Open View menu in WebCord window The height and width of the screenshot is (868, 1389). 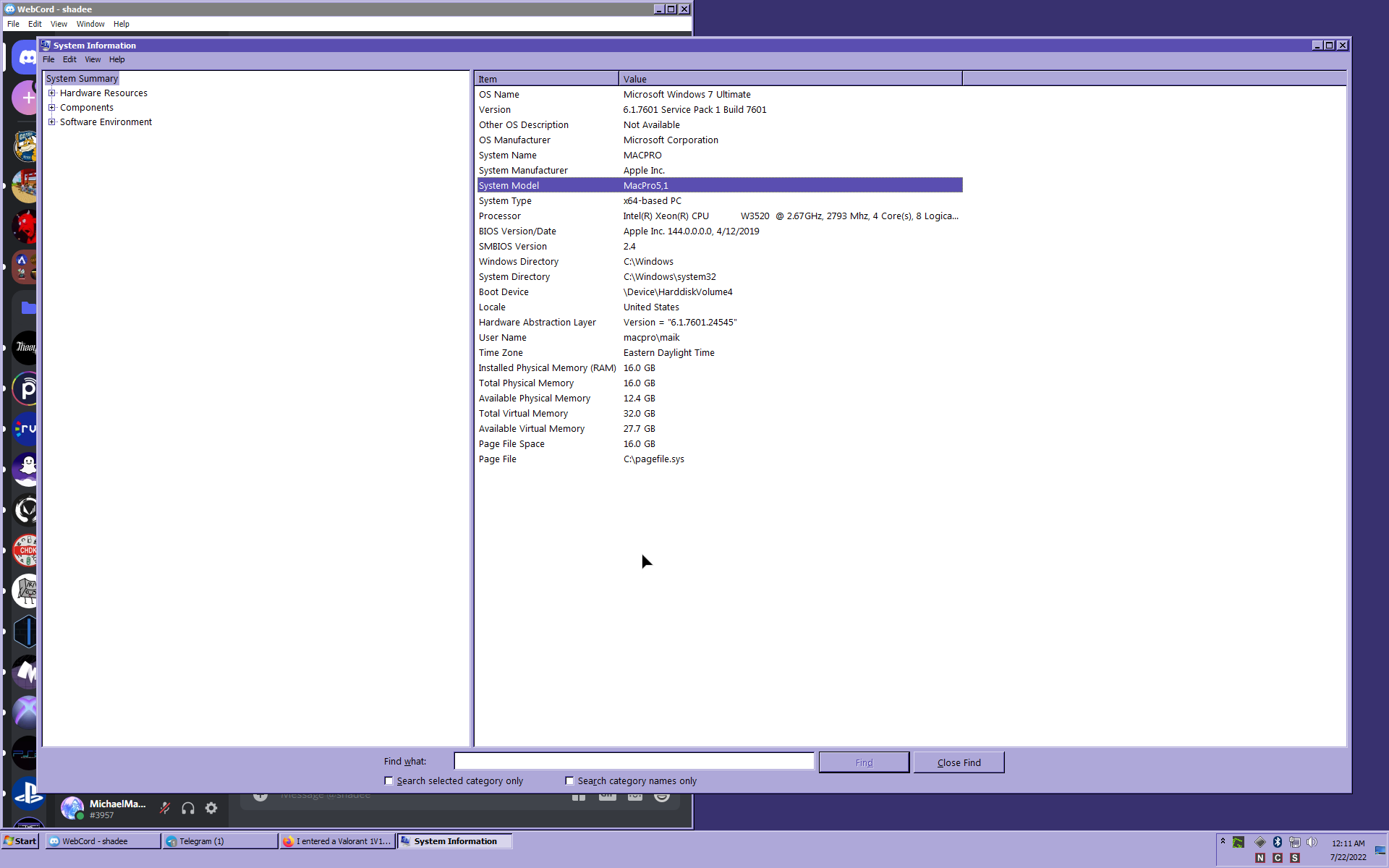click(59, 24)
